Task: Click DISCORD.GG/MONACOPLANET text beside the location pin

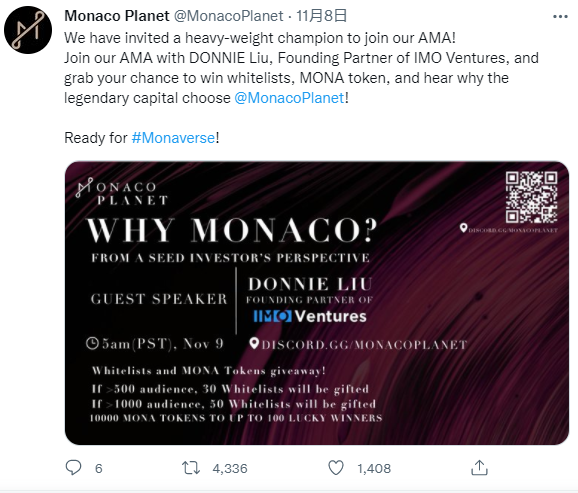Action: pos(365,345)
